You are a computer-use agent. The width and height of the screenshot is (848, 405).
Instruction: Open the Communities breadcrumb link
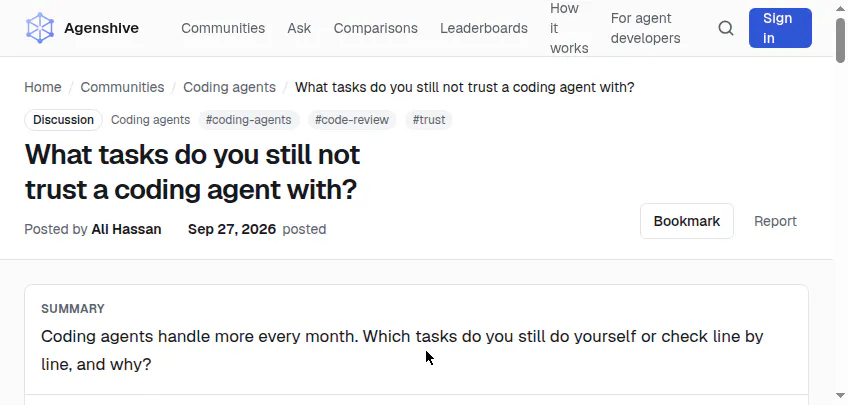point(122,87)
